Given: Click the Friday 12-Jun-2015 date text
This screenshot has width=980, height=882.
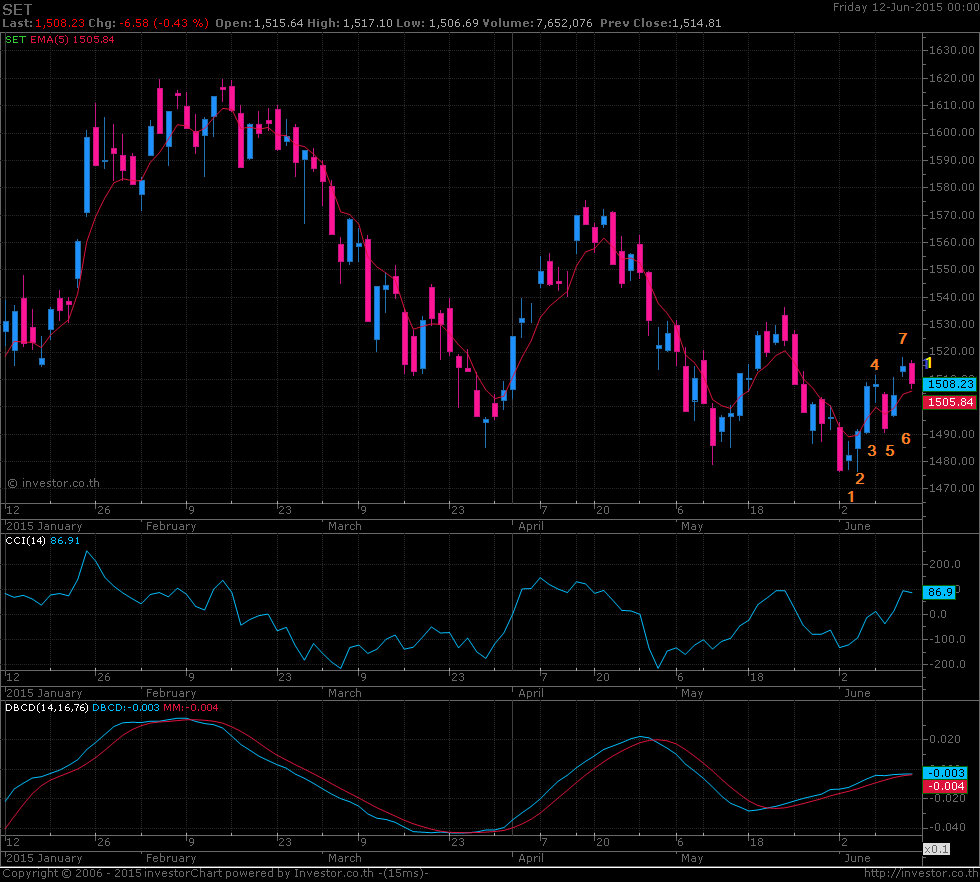Looking at the screenshot, I should [903, 7].
